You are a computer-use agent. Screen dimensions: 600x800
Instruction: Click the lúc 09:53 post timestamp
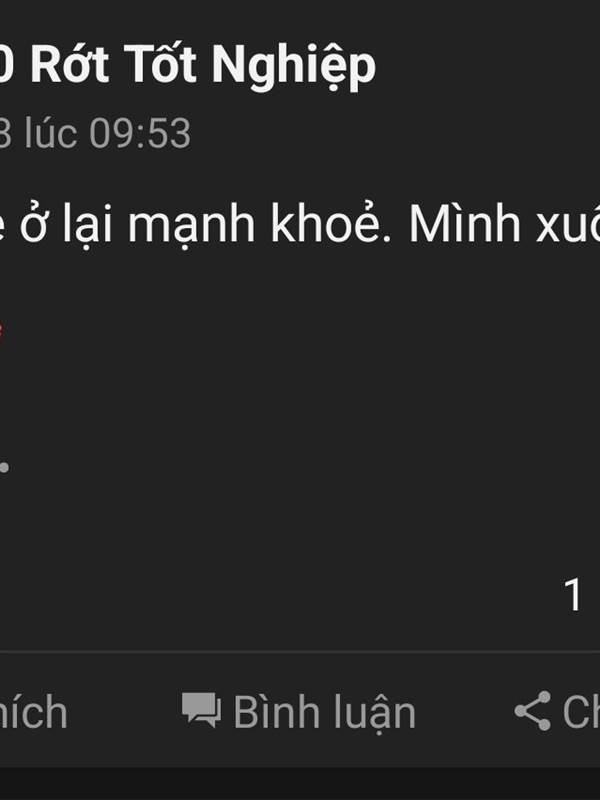(x=108, y=133)
